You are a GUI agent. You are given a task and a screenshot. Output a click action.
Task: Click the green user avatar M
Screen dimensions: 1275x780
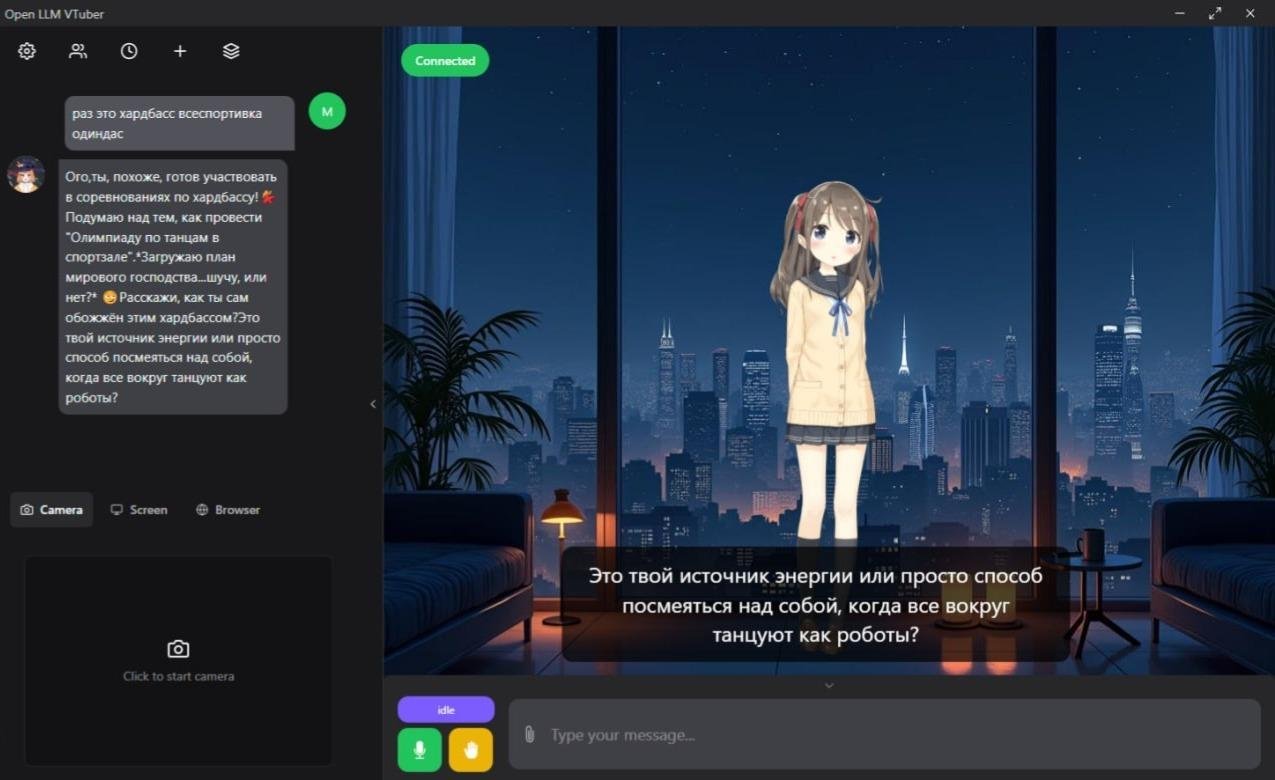coord(327,111)
